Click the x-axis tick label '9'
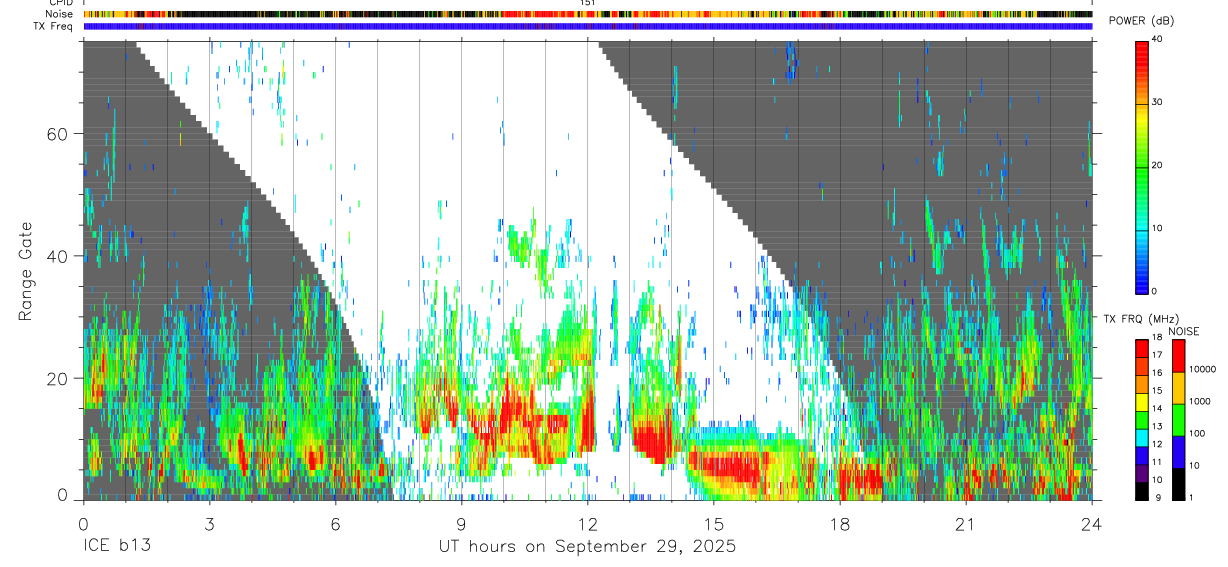Image resolution: width=1228 pixels, height=567 pixels. point(461,524)
